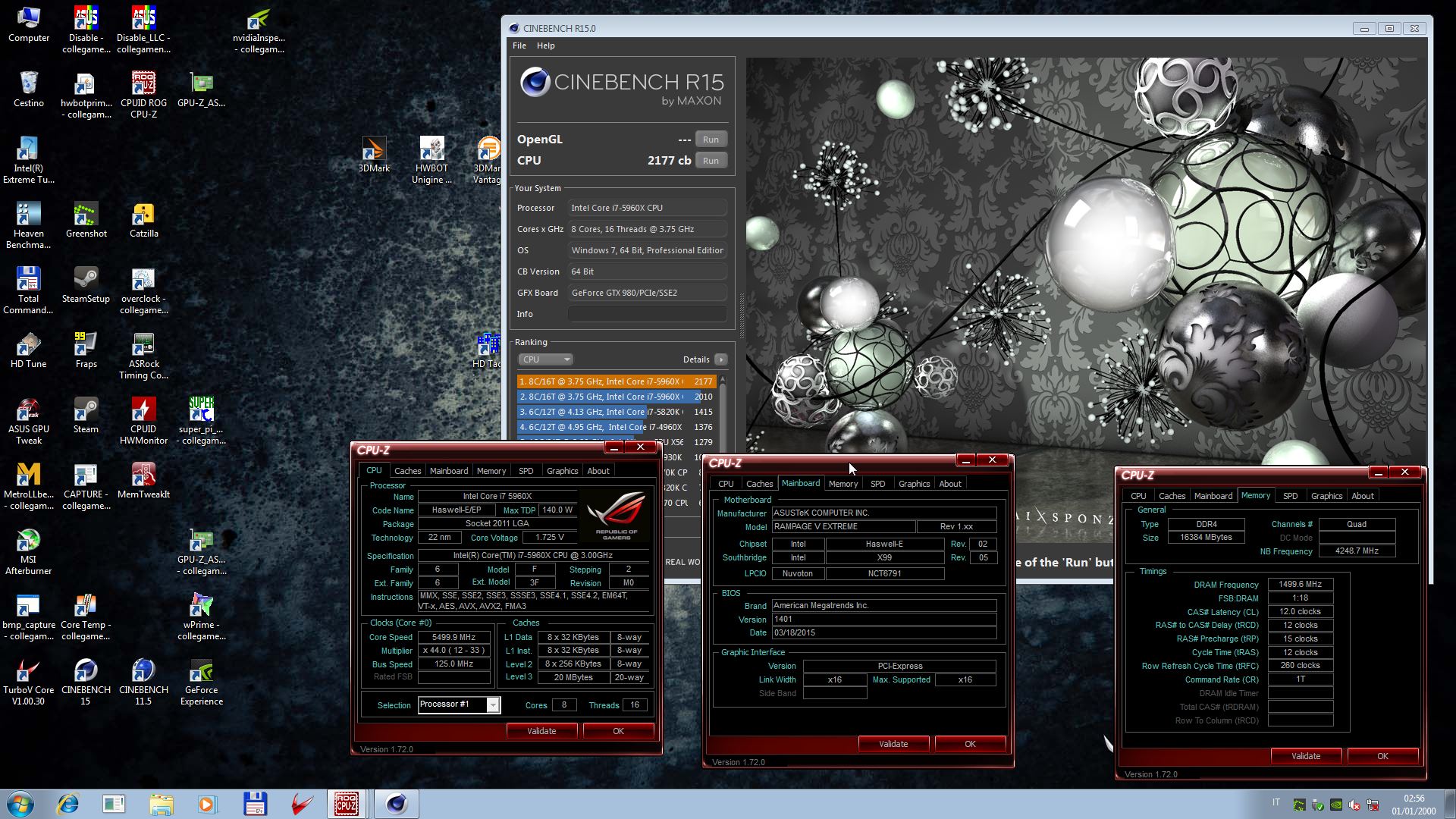Open CPUID HWMonitor desktop shortcut

coord(143,421)
